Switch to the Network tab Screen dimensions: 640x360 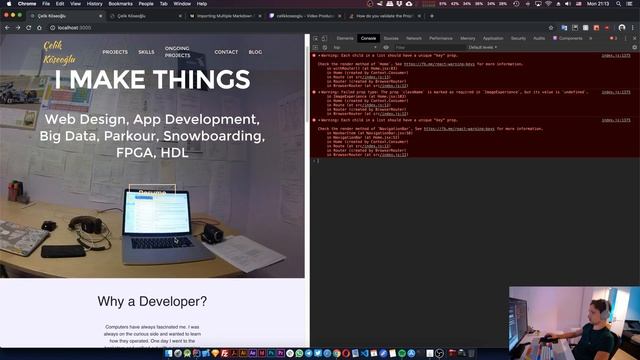tap(413, 38)
